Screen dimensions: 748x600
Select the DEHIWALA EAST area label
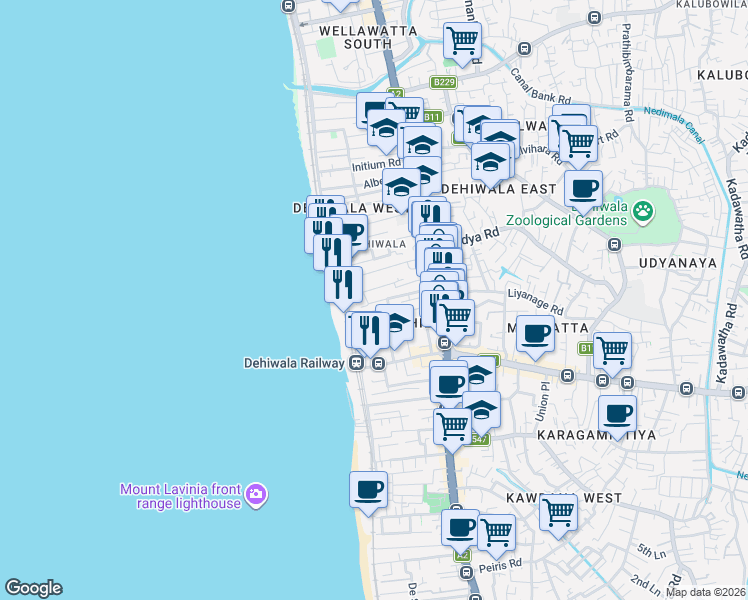click(x=499, y=189)
